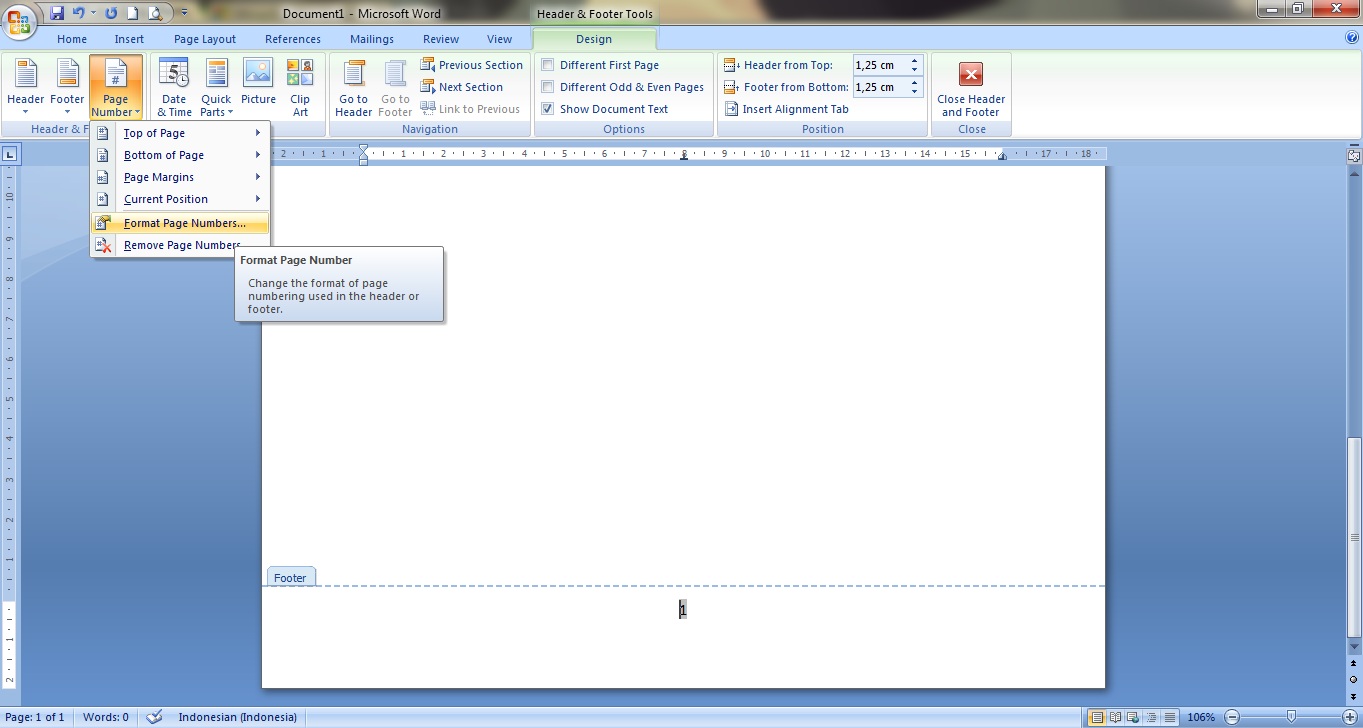Screen dimensions: 1363x728
Task: Open the Page Layout tab
Action: 205,39
